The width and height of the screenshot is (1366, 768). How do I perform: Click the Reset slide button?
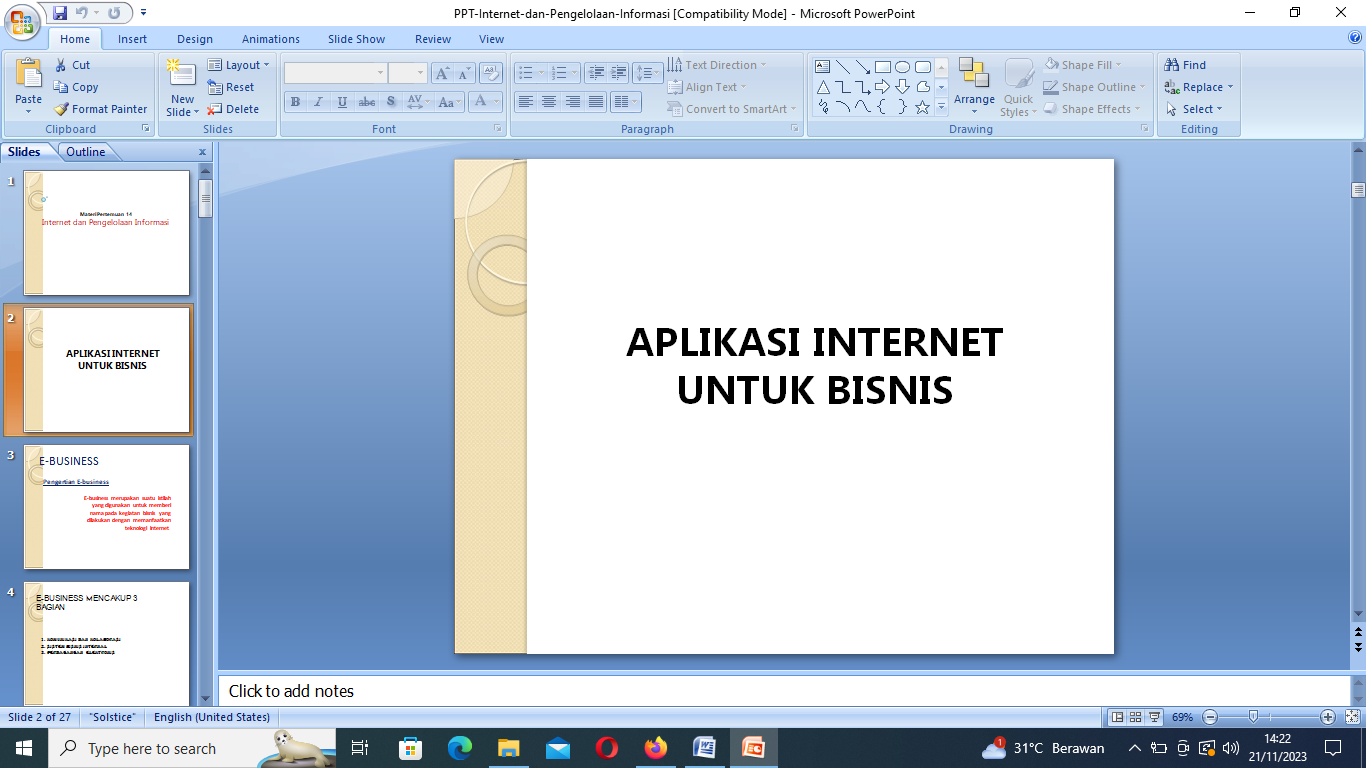(x=232, y=87)
